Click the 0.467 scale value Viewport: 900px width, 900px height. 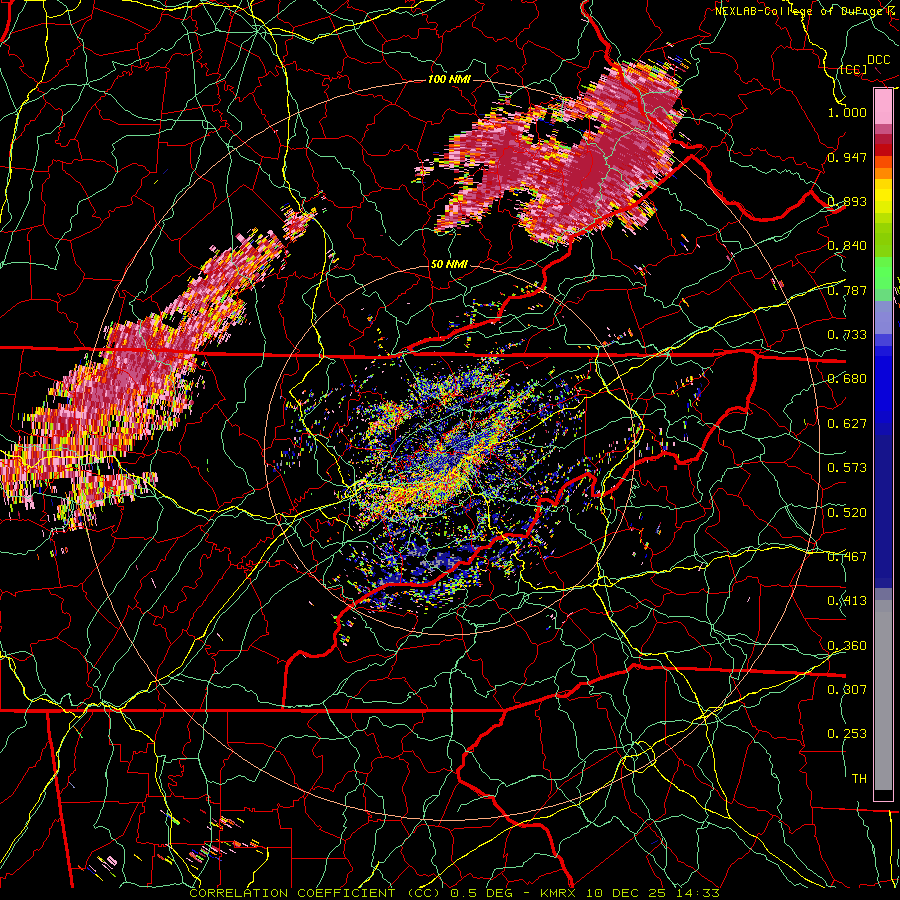pyautogui.click(x=847, y=557)
